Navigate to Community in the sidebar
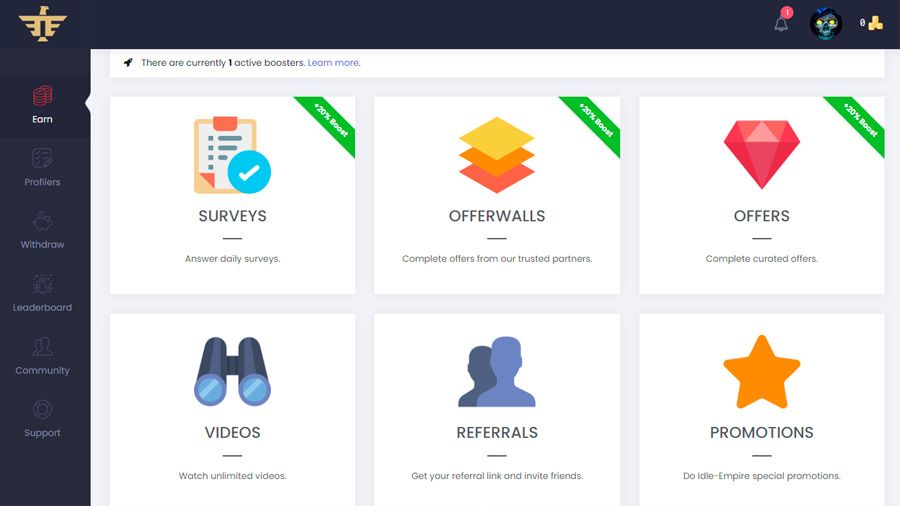900x506 pixels. coord(42,357)
